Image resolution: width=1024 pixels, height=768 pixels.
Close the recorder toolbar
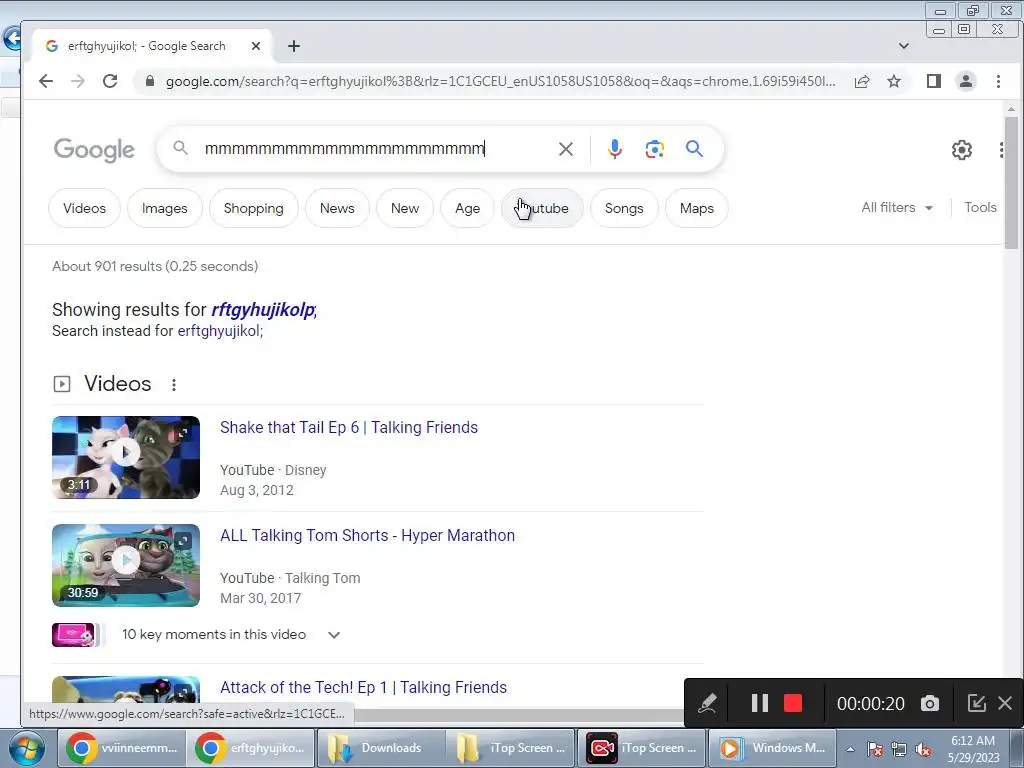1005,703
